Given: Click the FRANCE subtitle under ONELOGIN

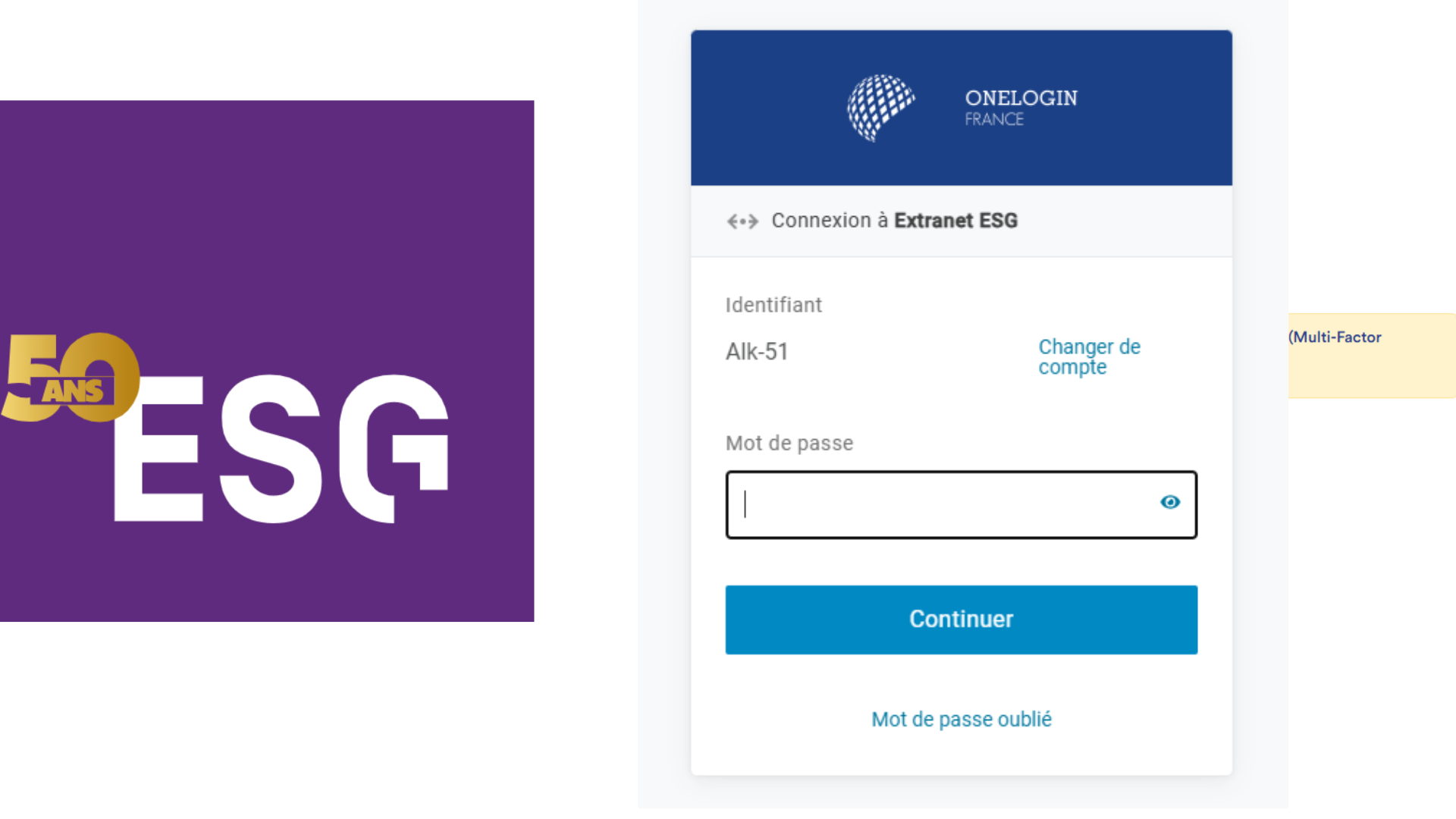Looking at the screenshot, I should point(994,120).
